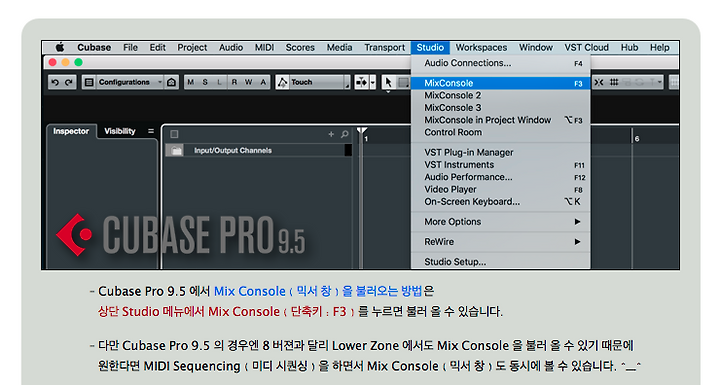The image size is (720, 385).
Task: Open the Media menu
Action: (339, 47)
